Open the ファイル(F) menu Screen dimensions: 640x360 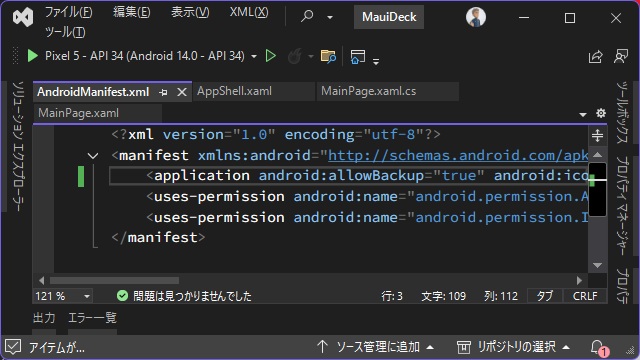click(x=68, y=12)
